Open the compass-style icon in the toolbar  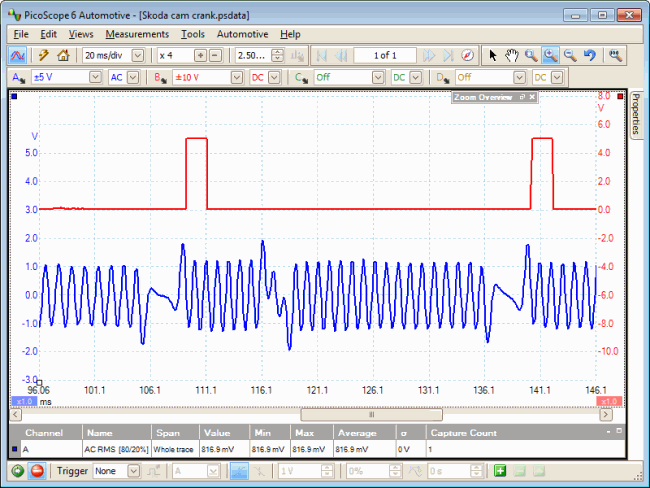[x=467, y=55]
